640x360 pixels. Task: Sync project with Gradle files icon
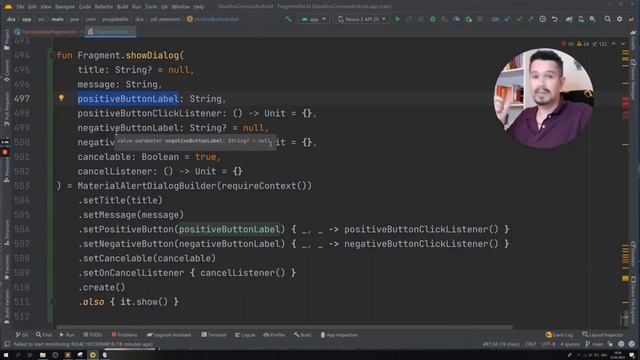pyautogui.click(x=569, y=19)
